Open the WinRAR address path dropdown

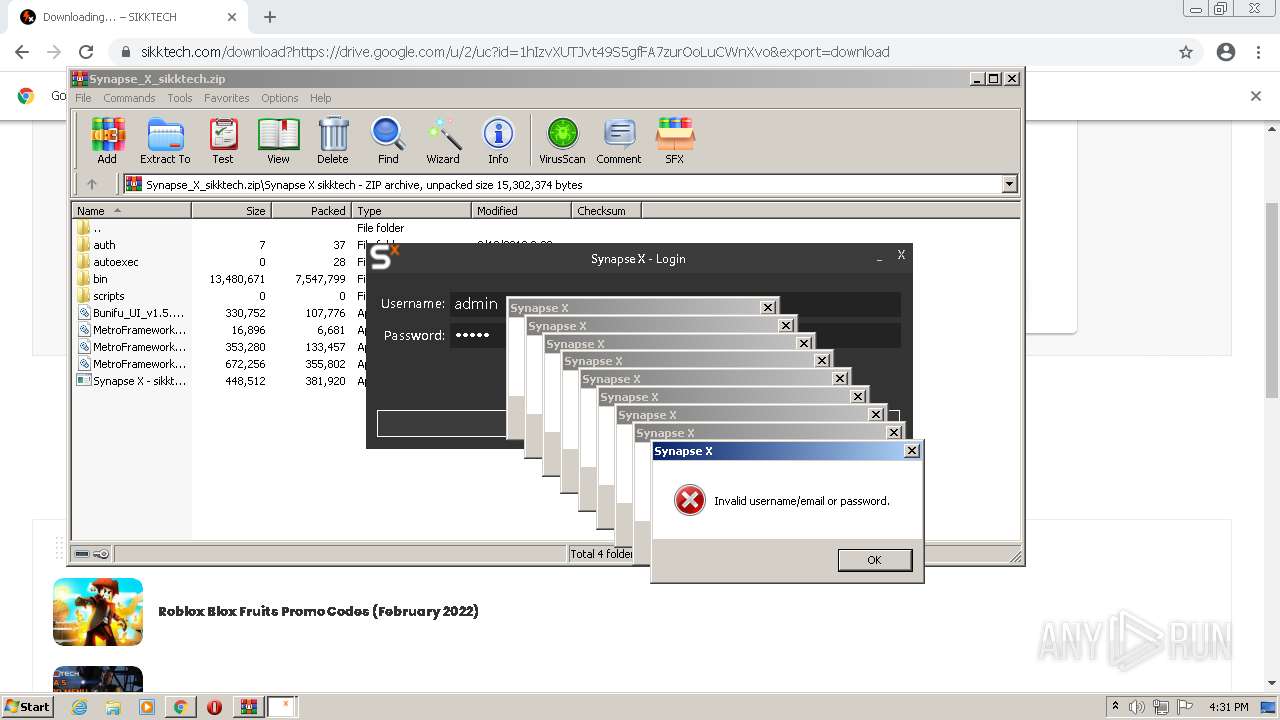pyautogui.click(x=1009, y=184)
